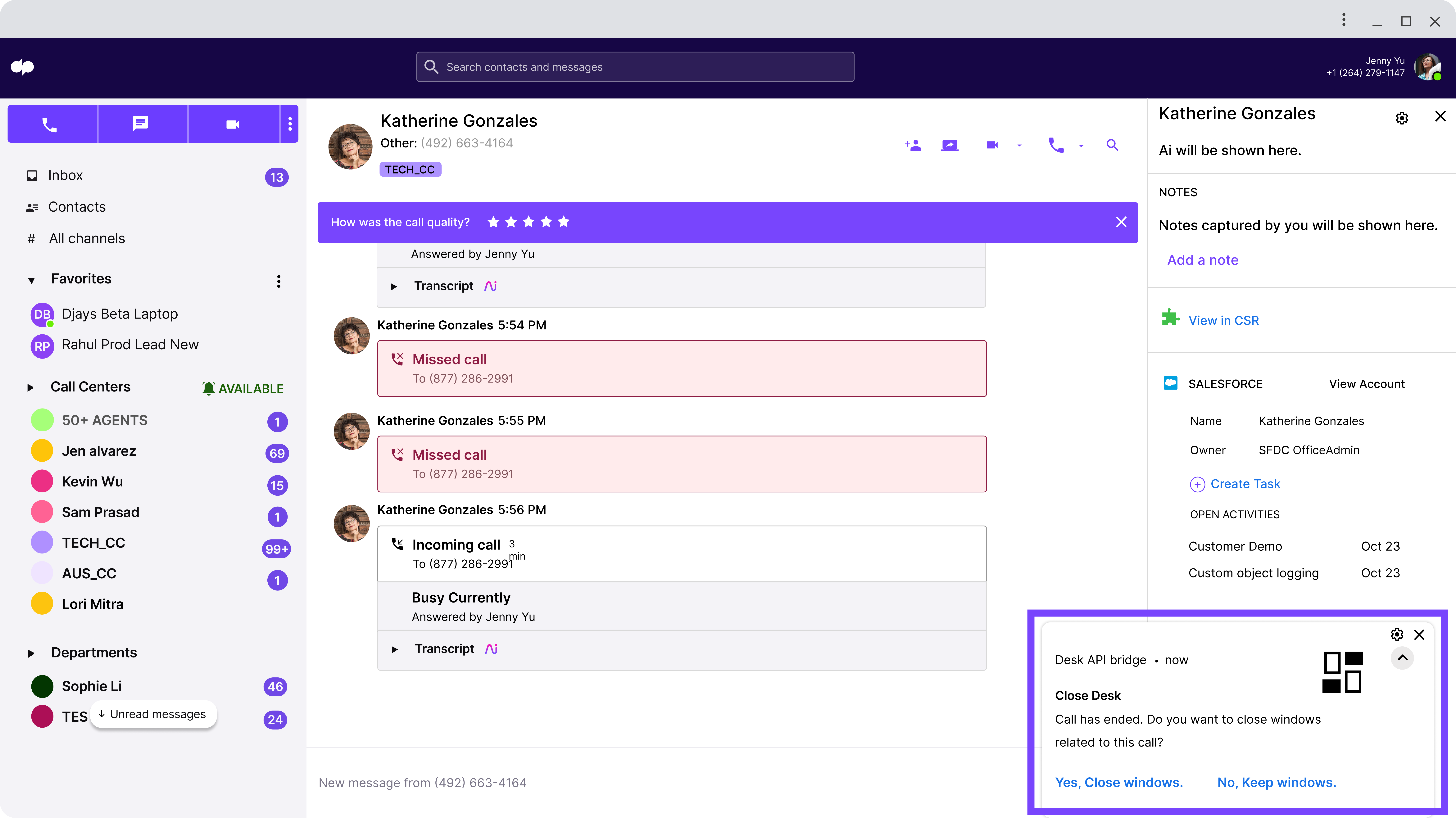Open the screen share icon in the conversation header
1456x818 pixels.
click(x=950, y=145)
